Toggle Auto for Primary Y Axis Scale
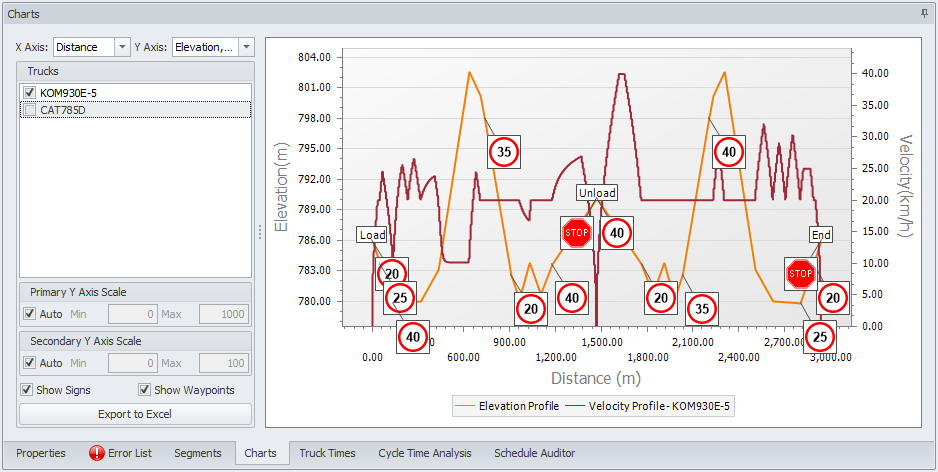The image size is (938, 472). (x=29, y=314)
